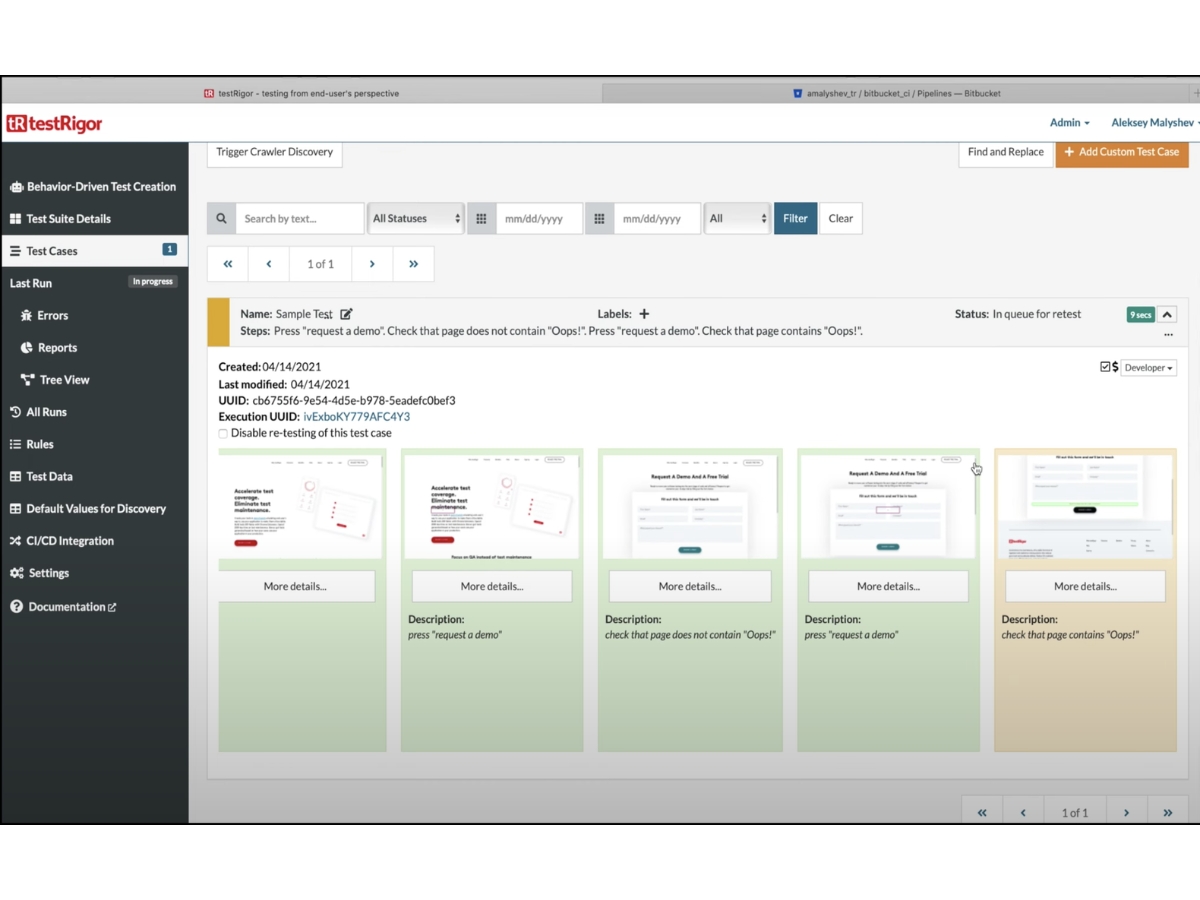Go to previous page in top pagination
1200x900 pixels.
pyautogui.click(x=269, y=264)
